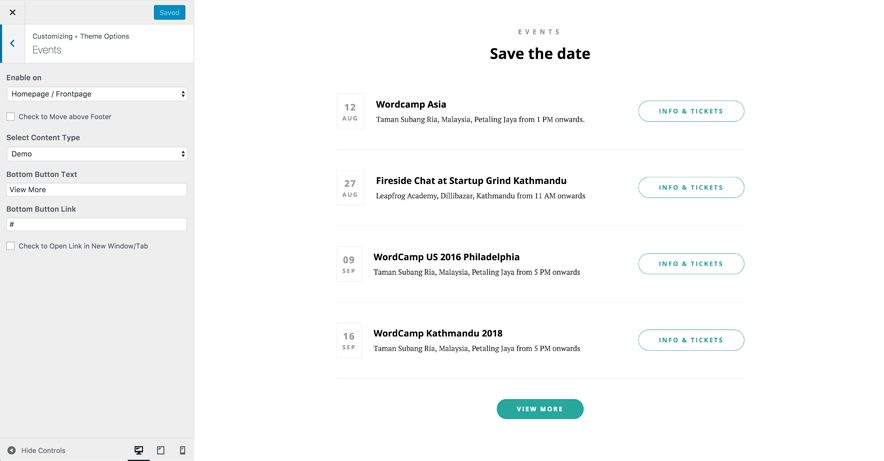Go back using the left chevron arrow
This screenshot has height=461, width=884.
coord(12,44)
